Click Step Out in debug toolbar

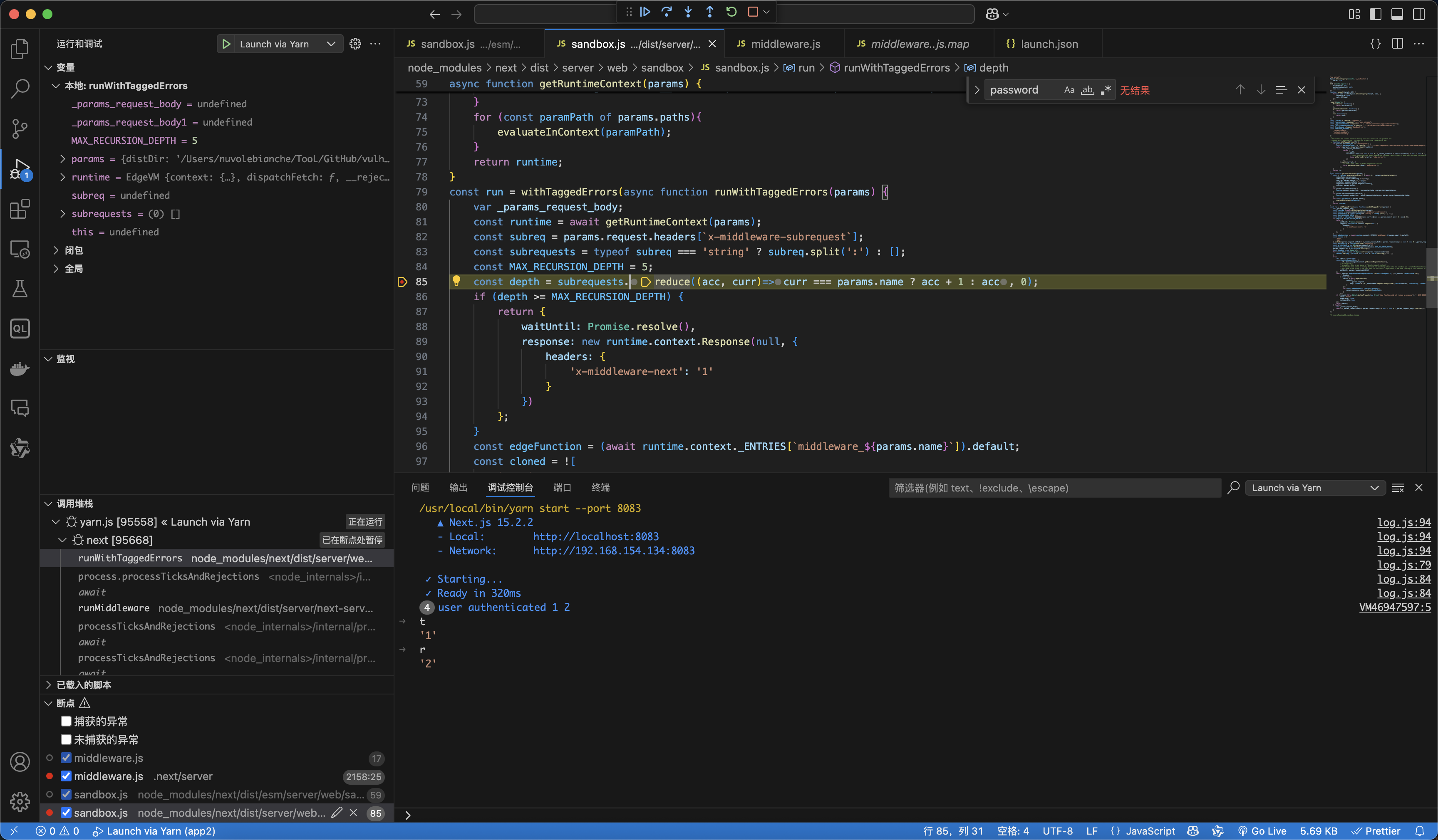pos(710,12)
